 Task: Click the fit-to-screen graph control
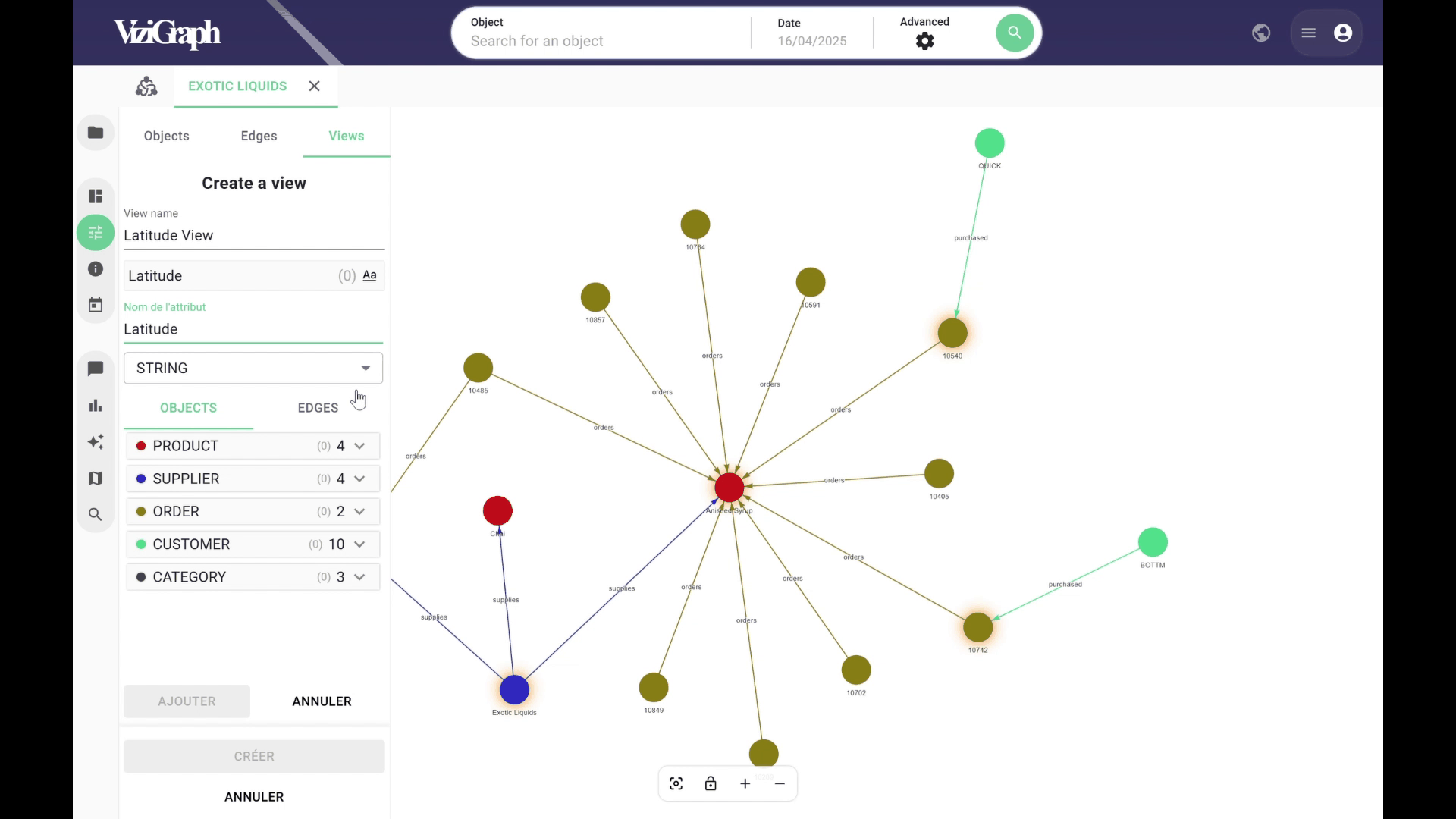click(x=676, y=783)
